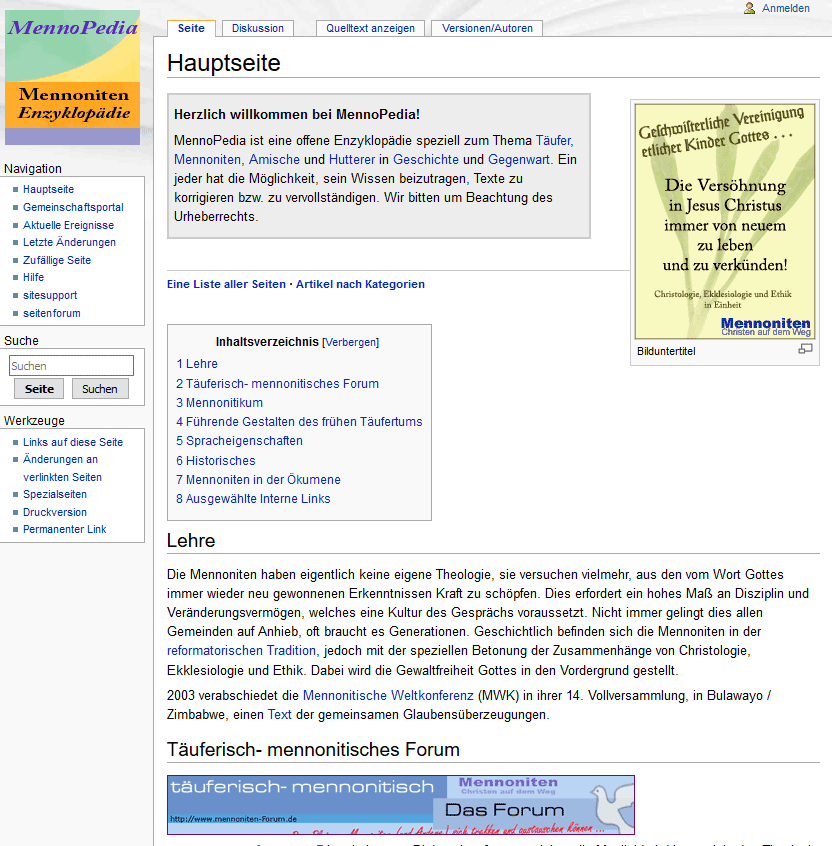Collapse the table of contents with Verbergen
Screen dimensions: 832x846
click(351, 342)
